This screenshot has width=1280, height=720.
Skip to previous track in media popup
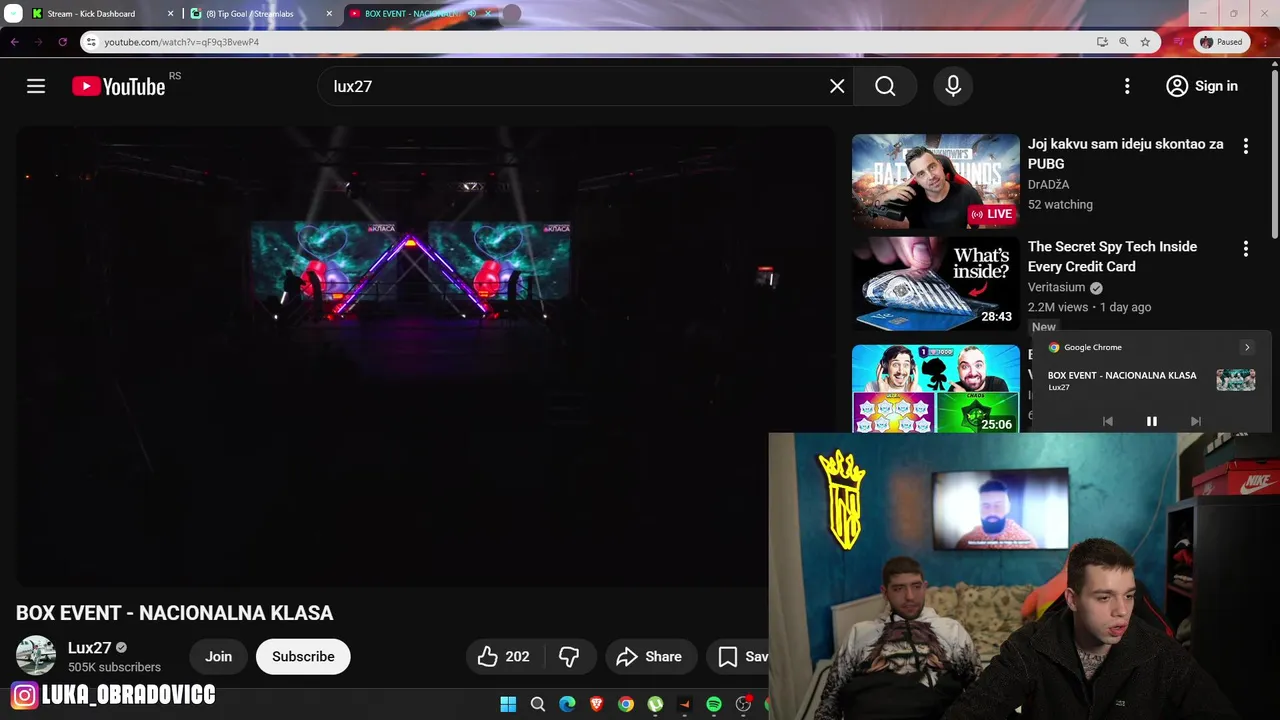tap(1107, 421)
